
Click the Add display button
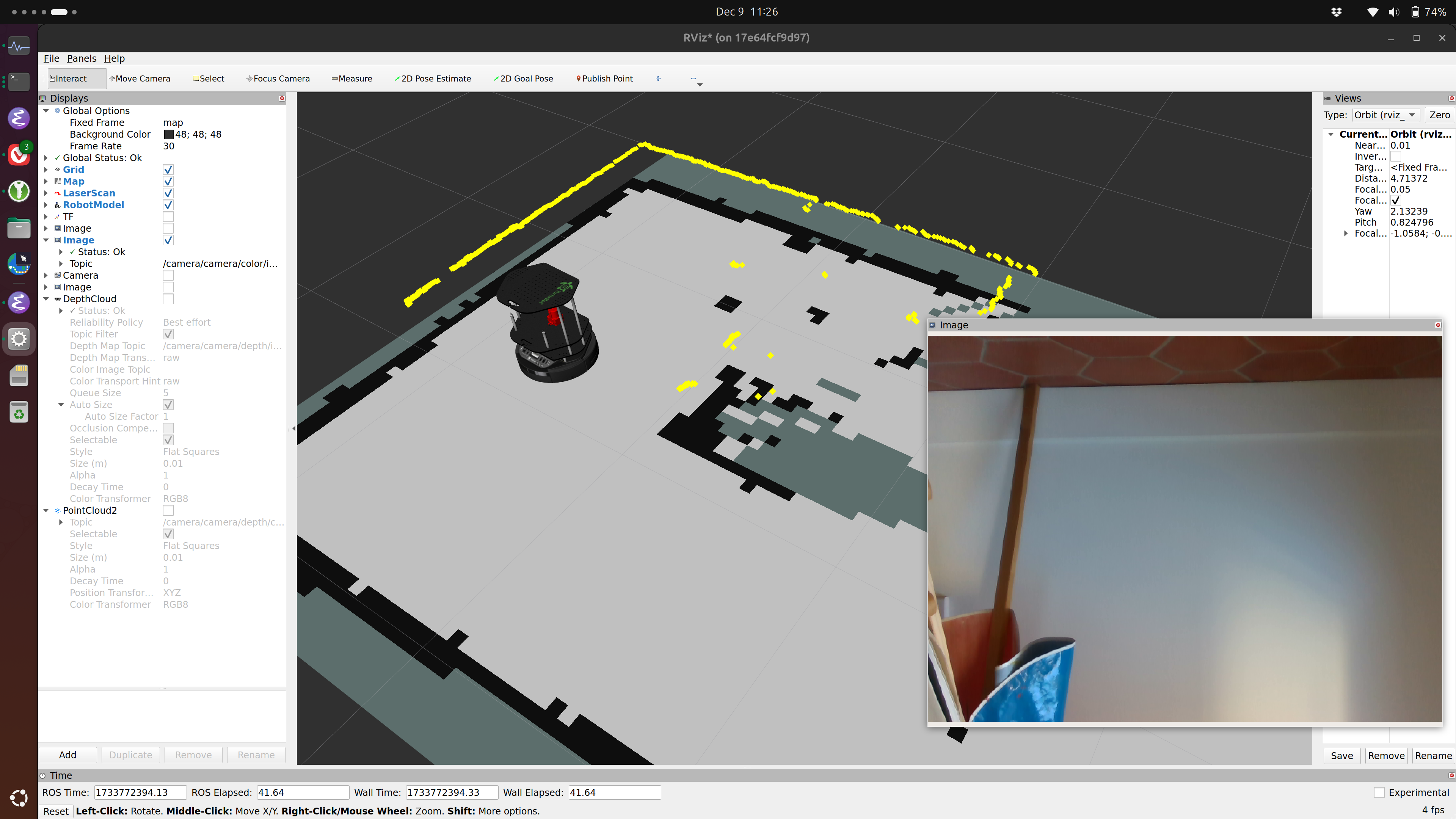67,754
